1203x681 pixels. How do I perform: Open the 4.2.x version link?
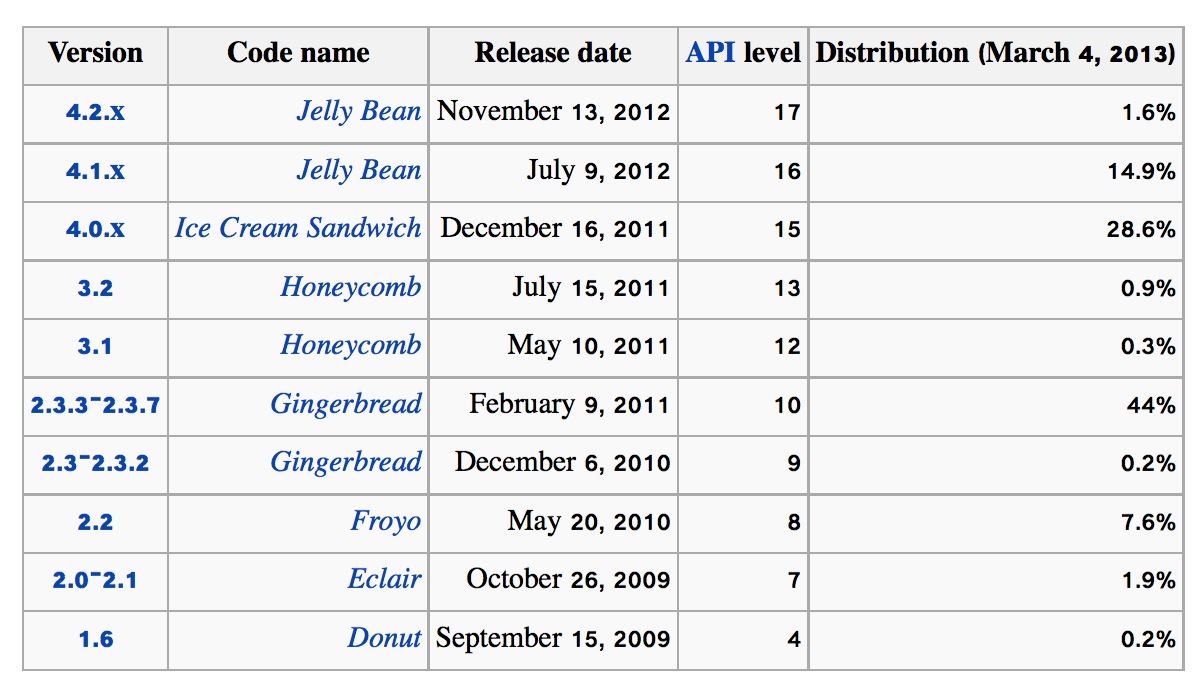96,112
